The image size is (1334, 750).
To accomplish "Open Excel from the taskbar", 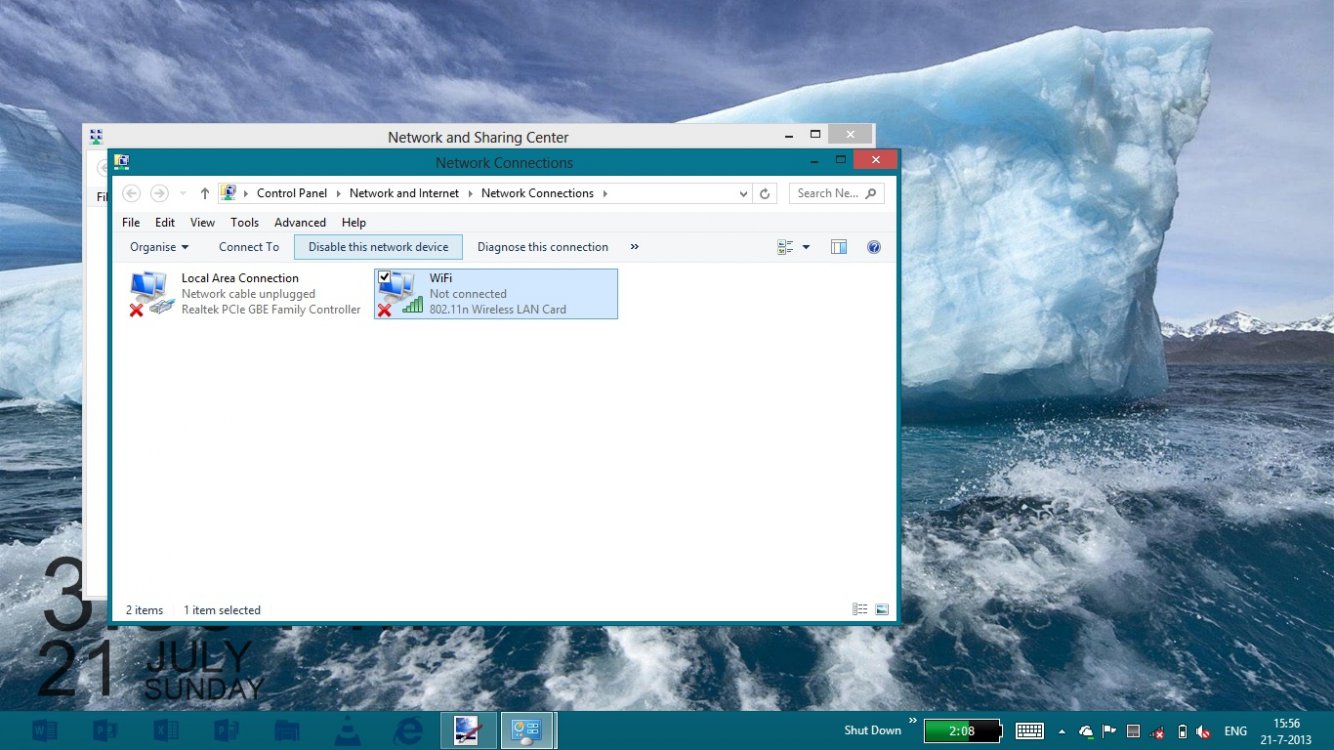I will [x=166, y=730].
